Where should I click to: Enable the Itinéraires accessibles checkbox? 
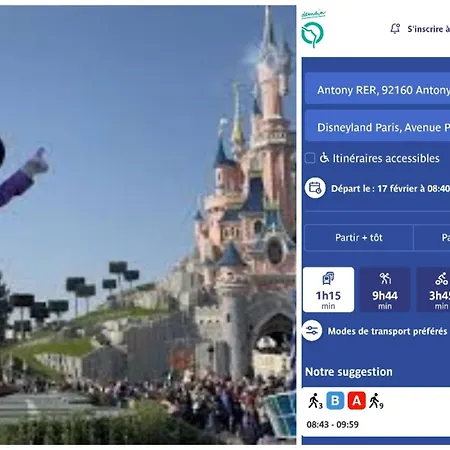click(310, 158)
